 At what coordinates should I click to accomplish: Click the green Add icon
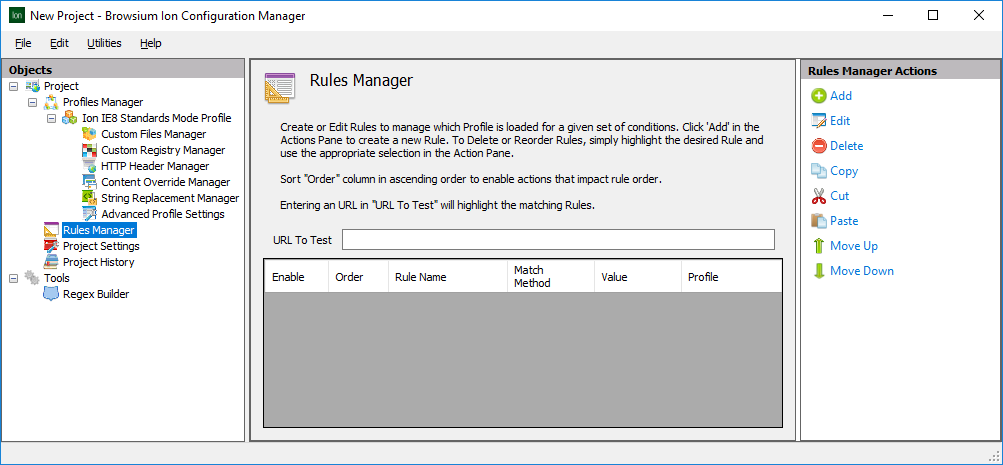coord(818,96)
